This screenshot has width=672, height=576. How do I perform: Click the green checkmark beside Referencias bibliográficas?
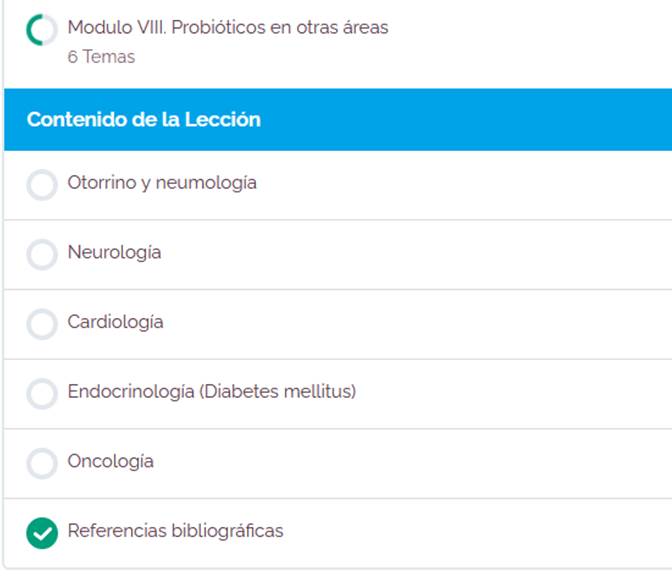pyautogui.click(x=42, y=533)
